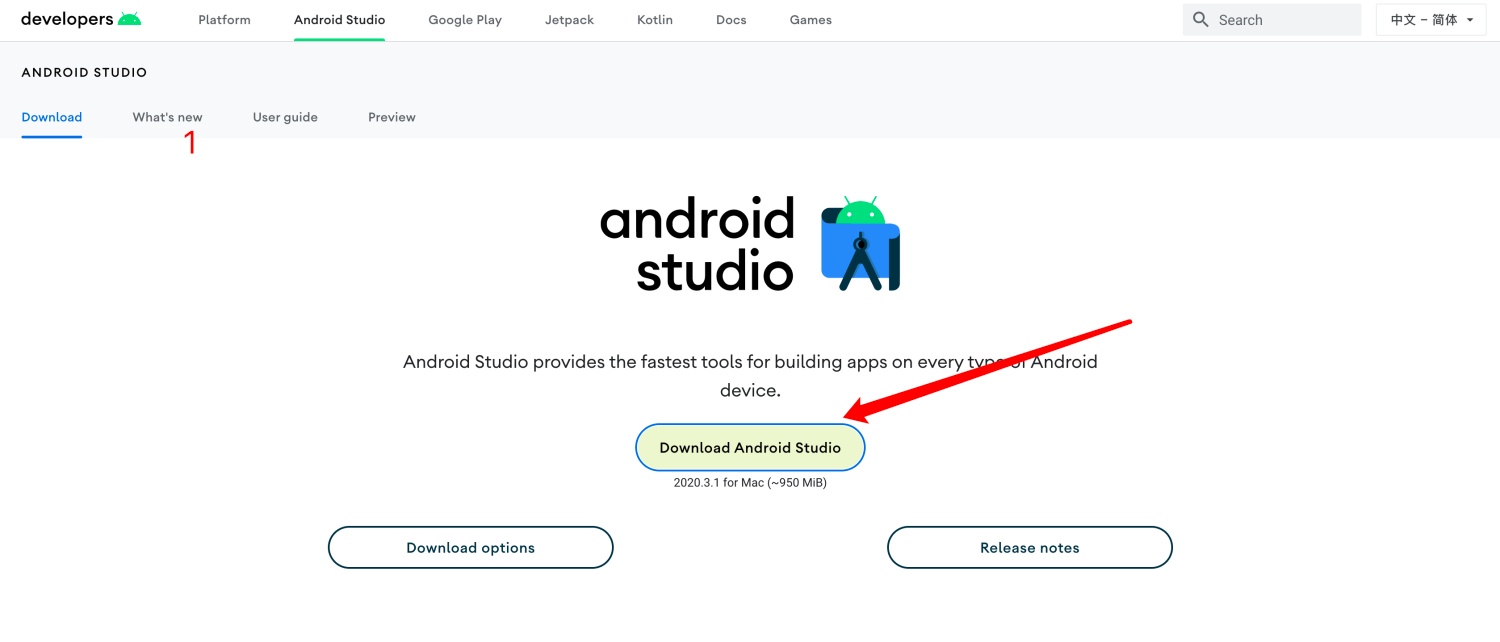1500x642 pixels.
Task: Switch to the User guide tab
Action: tap(285, 117)
